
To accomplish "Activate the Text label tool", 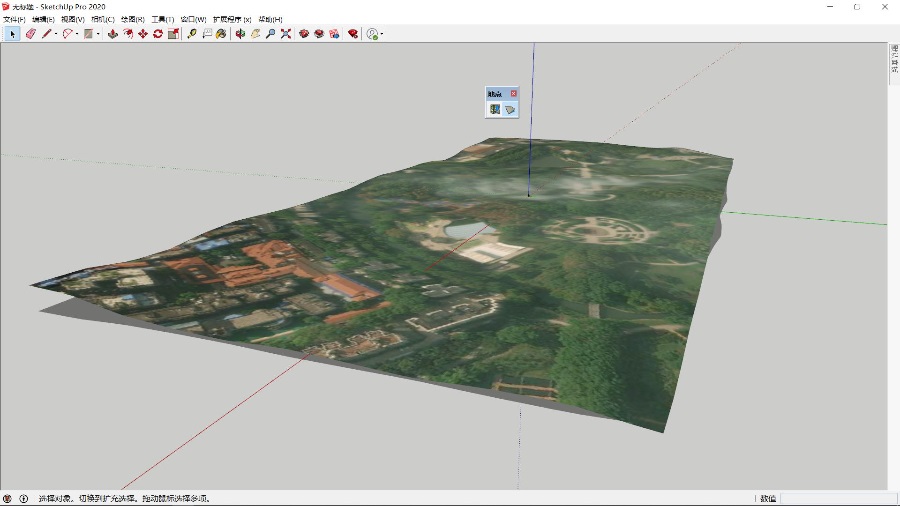I will [x=207, y=34].
